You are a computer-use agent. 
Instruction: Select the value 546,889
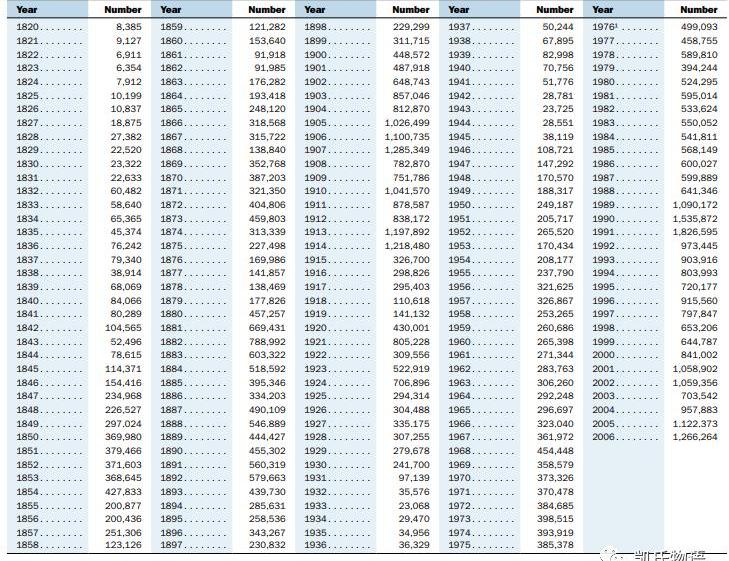(x=267, y=423)
